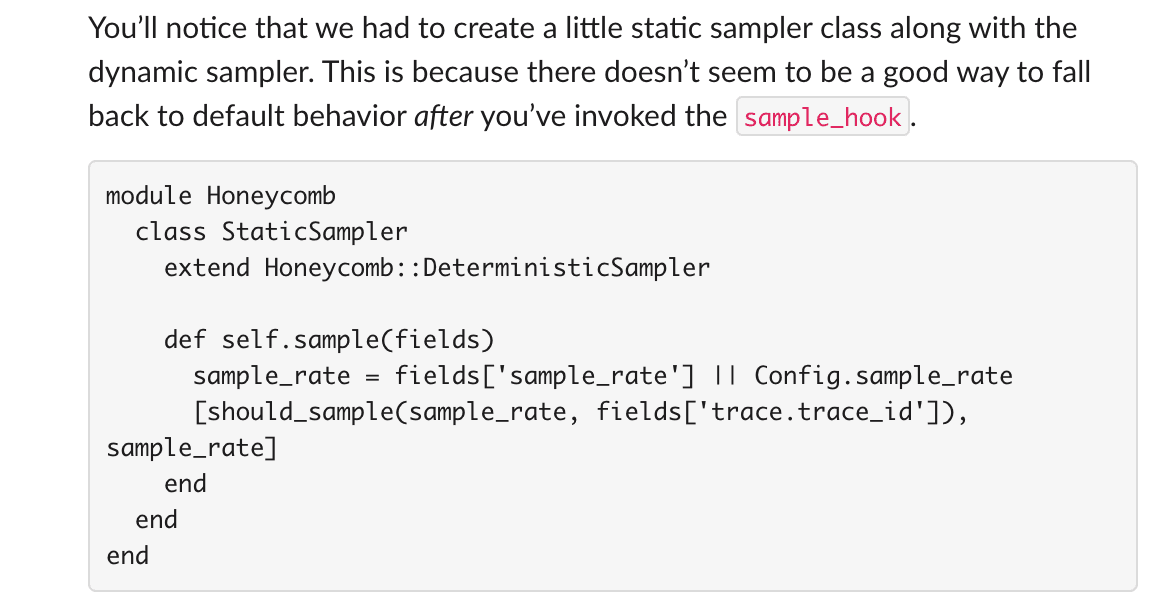Click the "end" closing the class
Screen dimensions: 1166x602
[156, 520]
